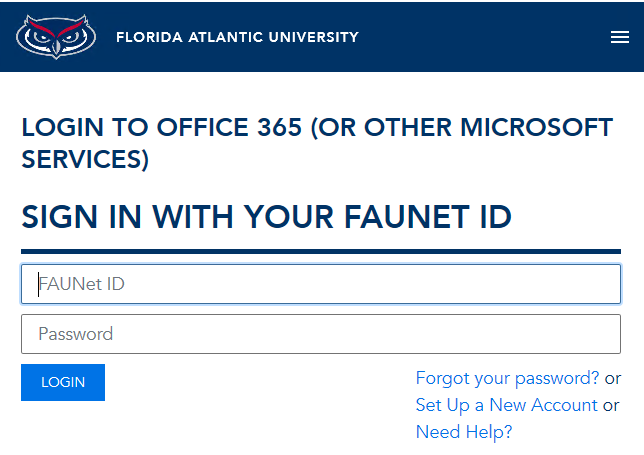Click the navy header bar between title and menu
This screenshot has height=455, width=644.
[x=480, y=38]
